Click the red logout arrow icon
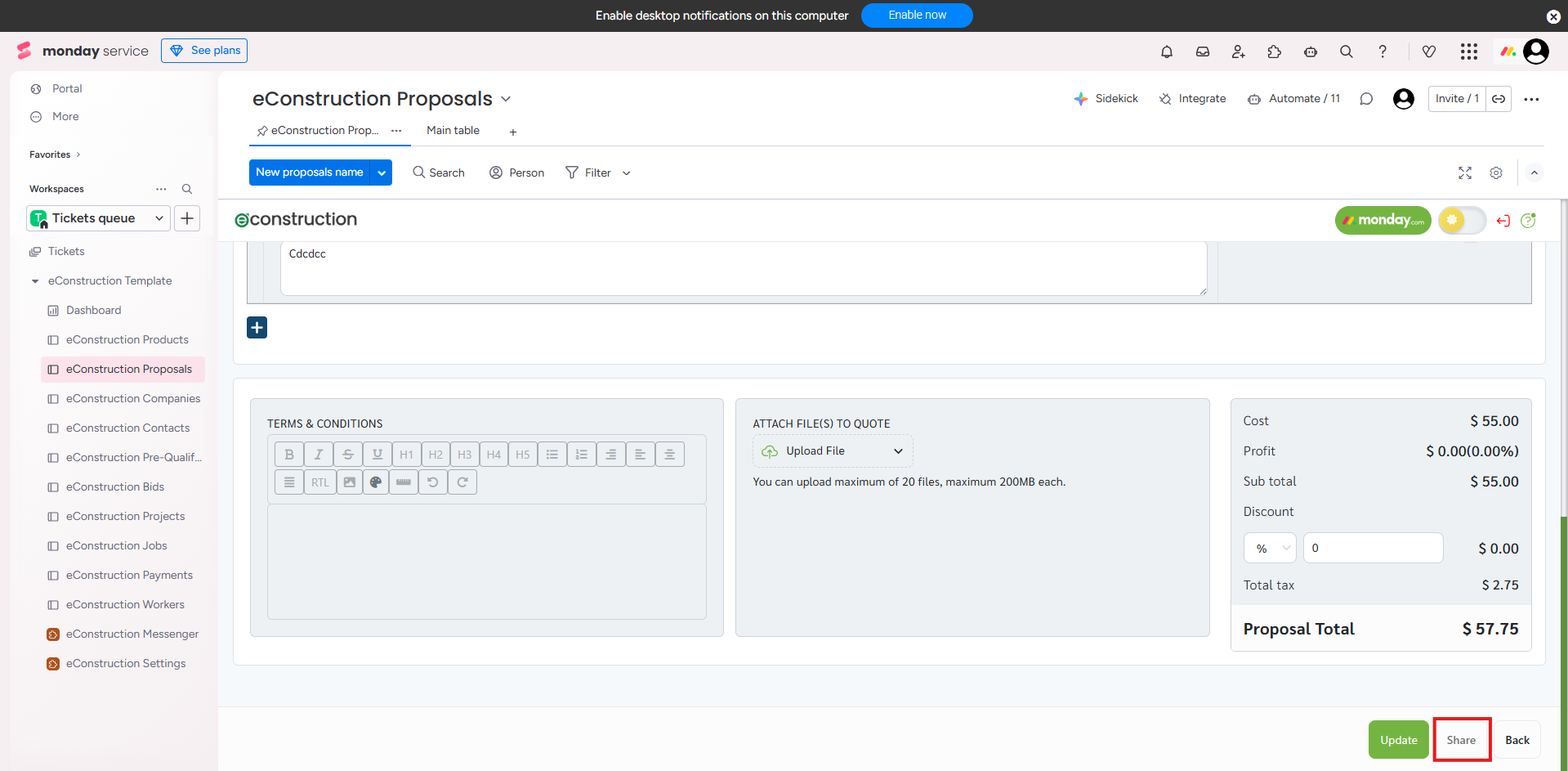This screenshot has height=771, width=1568. tap(1503, 221)
